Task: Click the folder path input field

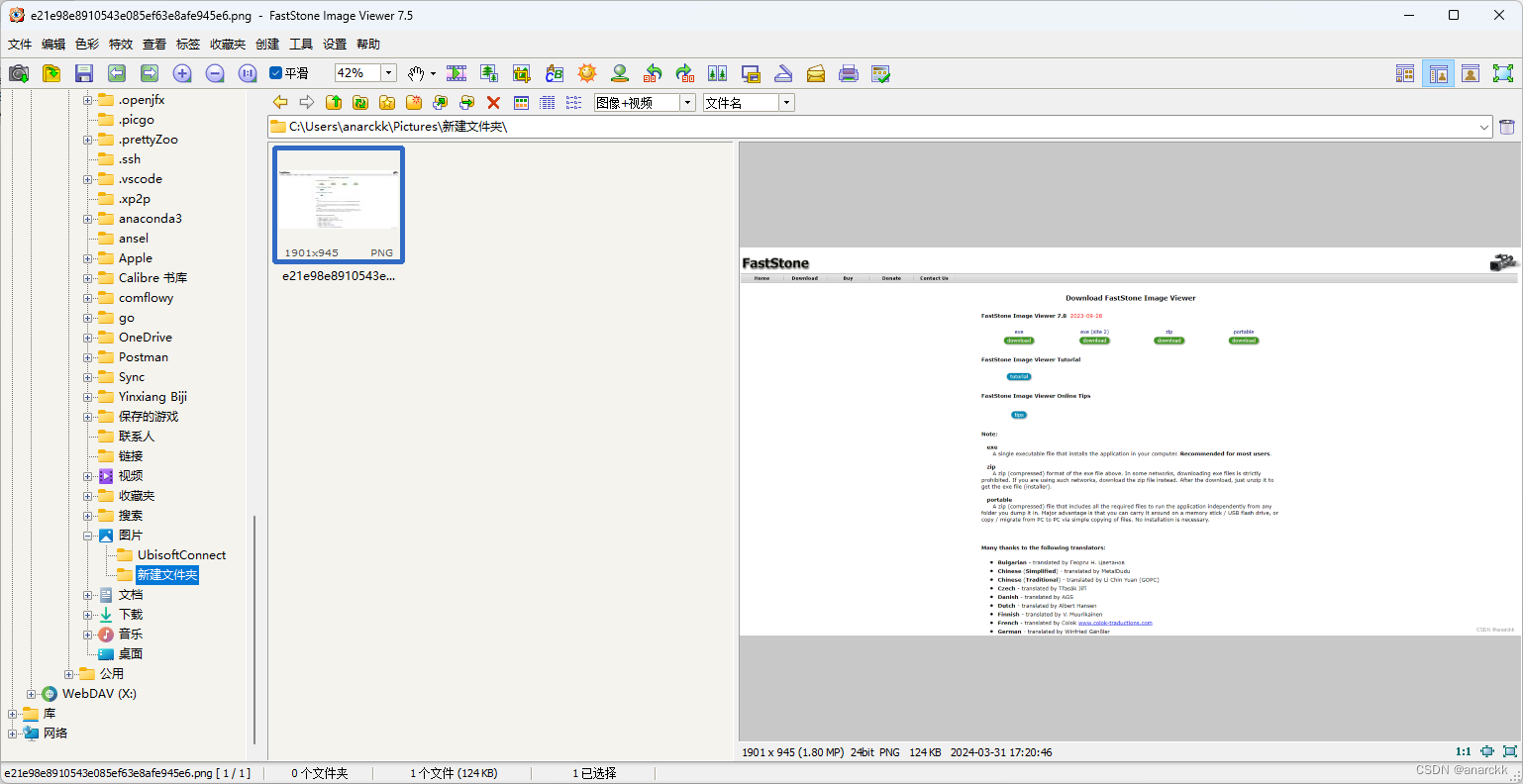Action: click(879, 127)
